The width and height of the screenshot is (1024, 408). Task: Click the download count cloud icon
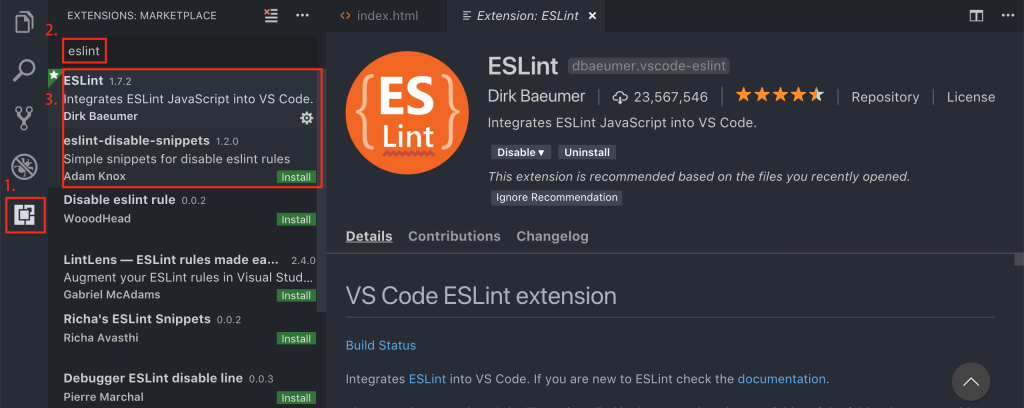click(x=620, y=97)
